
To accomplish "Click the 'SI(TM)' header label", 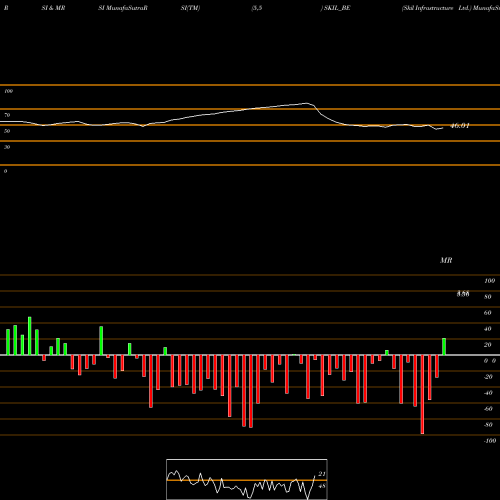I will click(190, 8).
